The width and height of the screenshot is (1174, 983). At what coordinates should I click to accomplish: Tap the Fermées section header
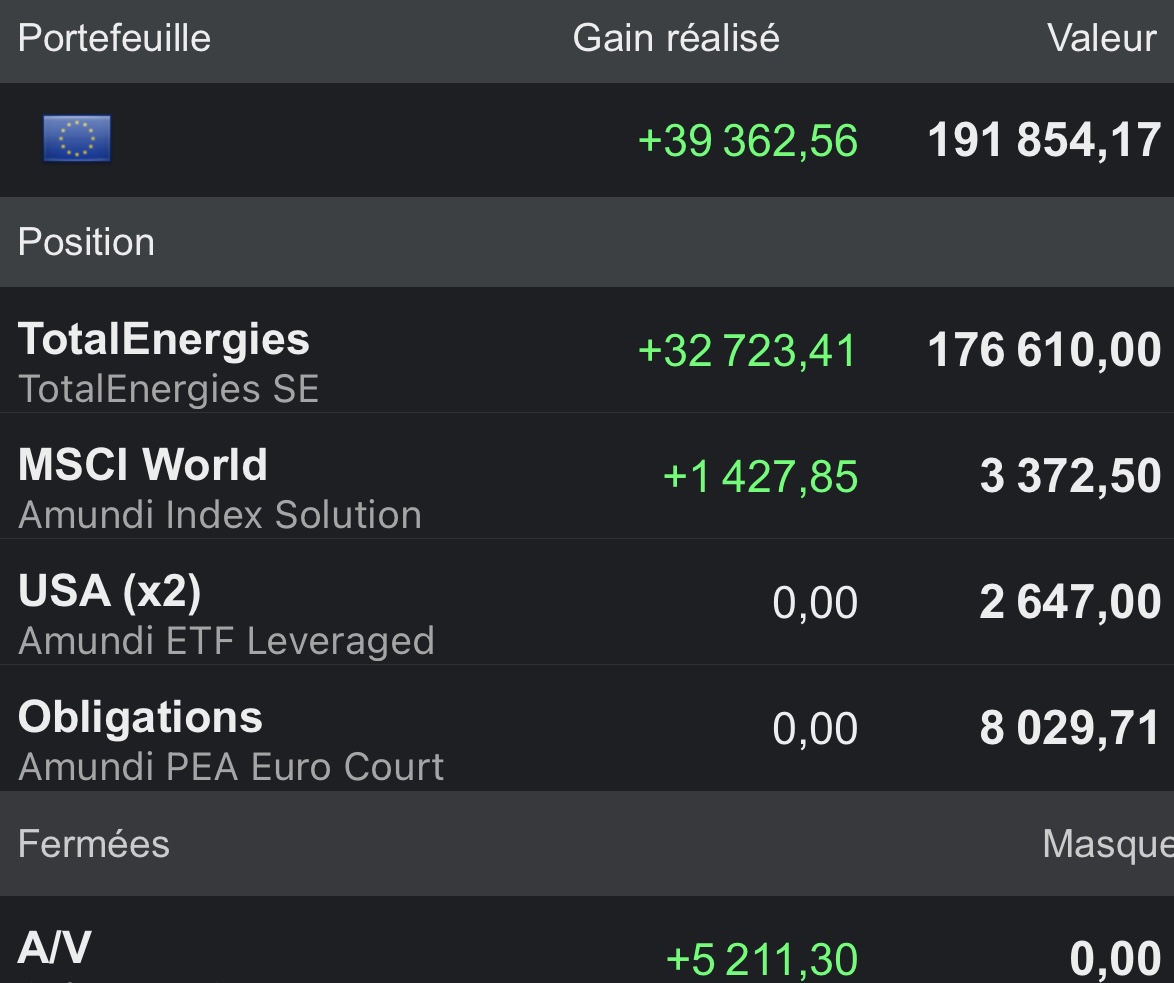click(94, 844)
